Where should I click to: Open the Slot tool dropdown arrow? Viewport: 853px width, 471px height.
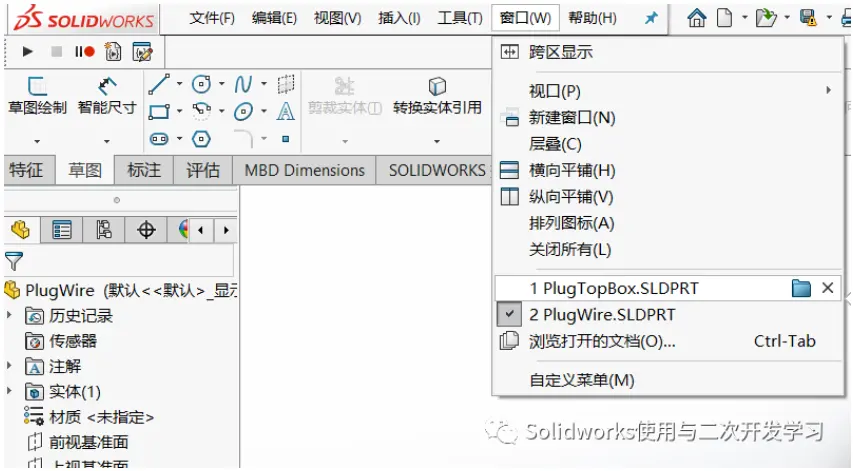click(x=179, y=139)
